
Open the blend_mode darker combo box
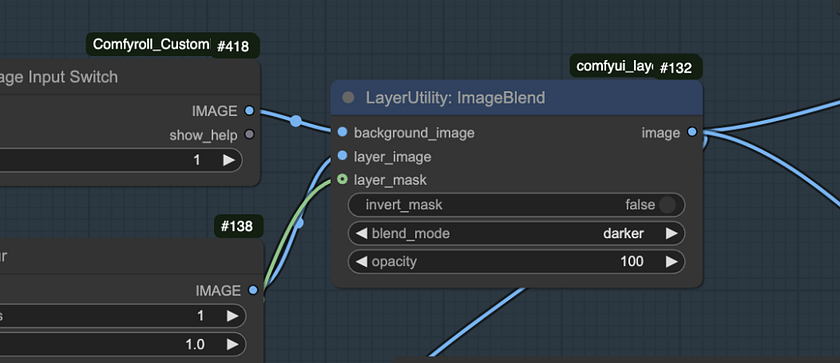tap(516, 233)
